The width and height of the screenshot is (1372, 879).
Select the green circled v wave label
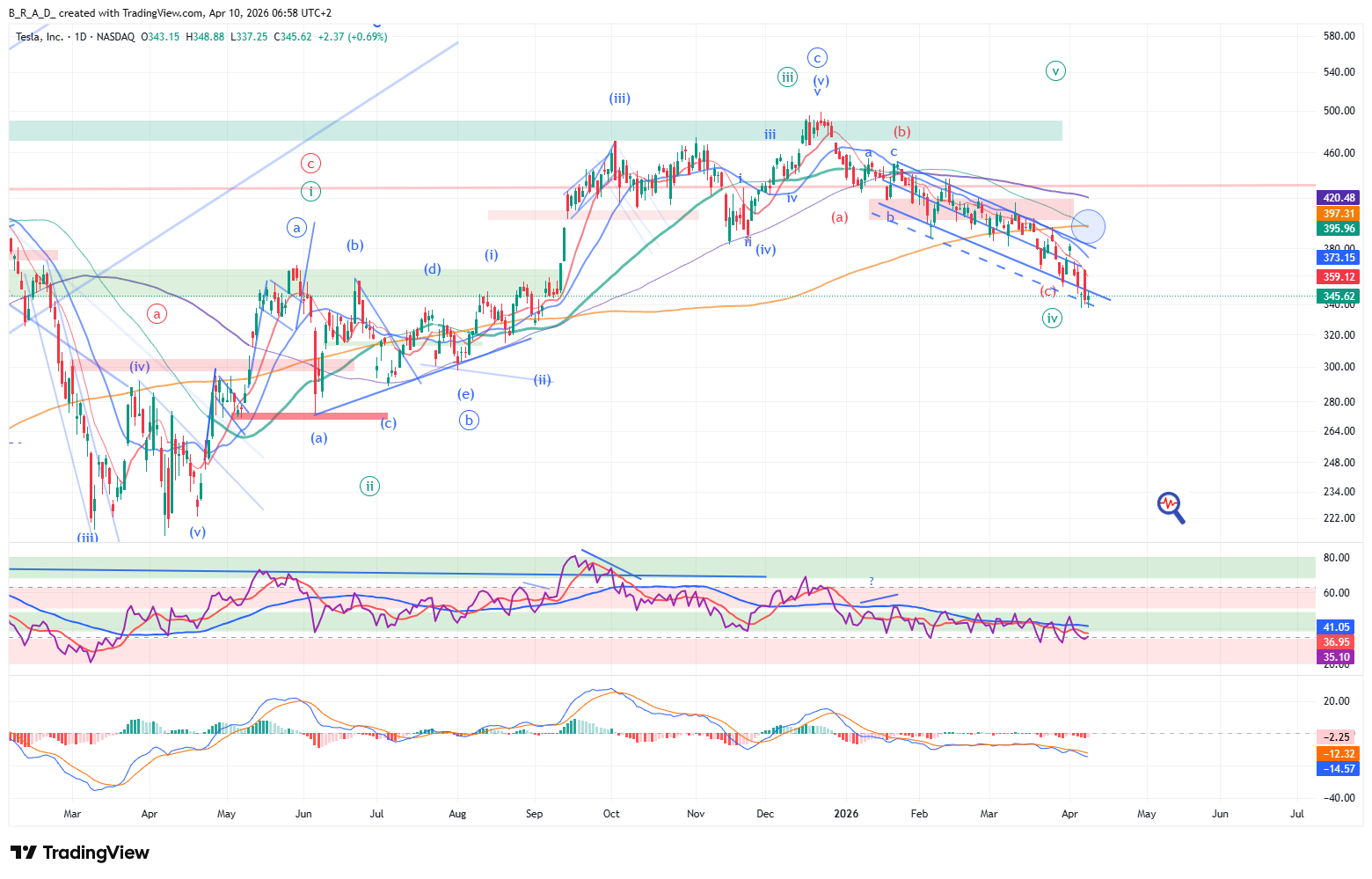coord(1055,71)
